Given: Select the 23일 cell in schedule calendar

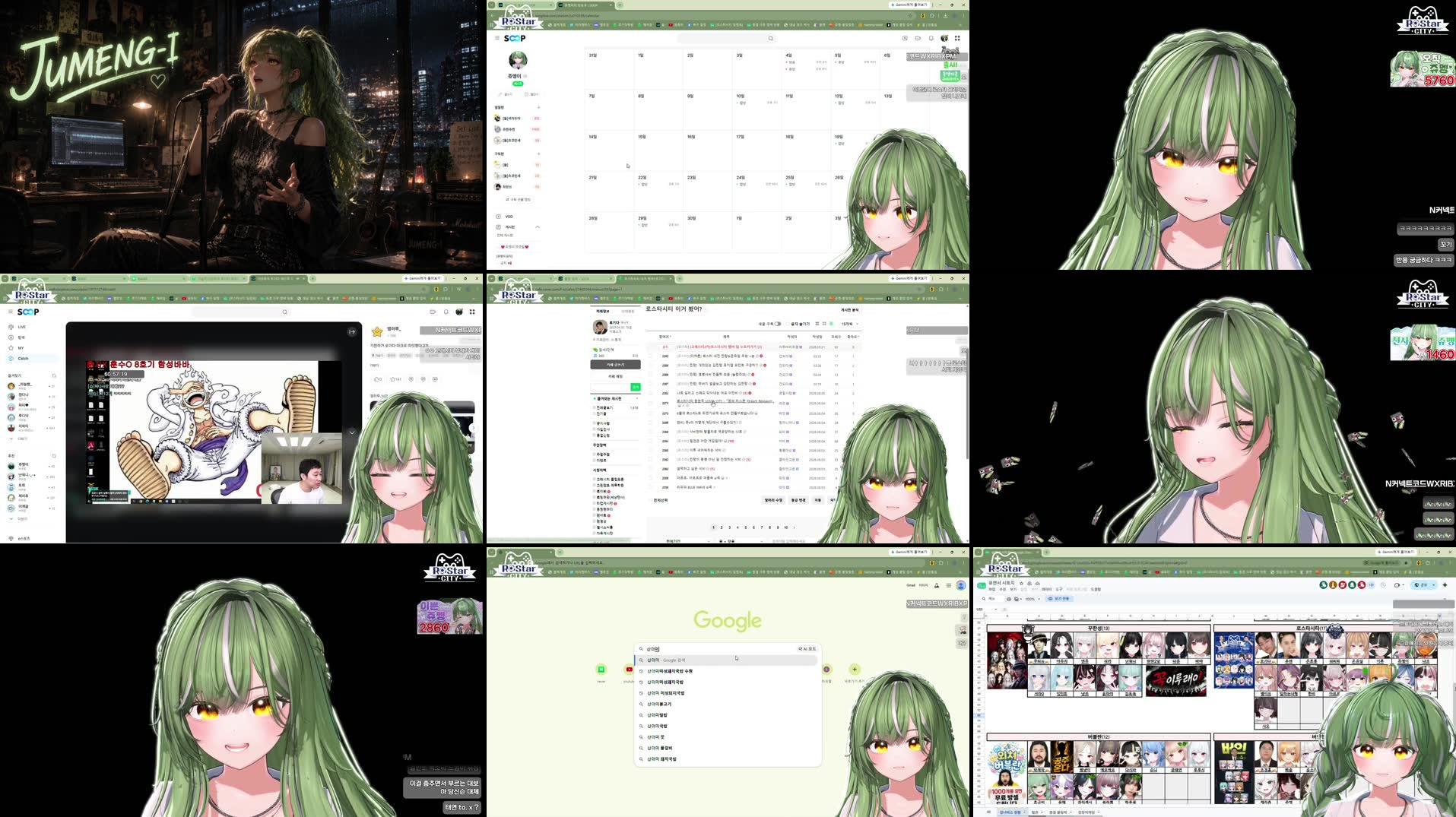Looking at the screenshot, I should coord(709,190).
